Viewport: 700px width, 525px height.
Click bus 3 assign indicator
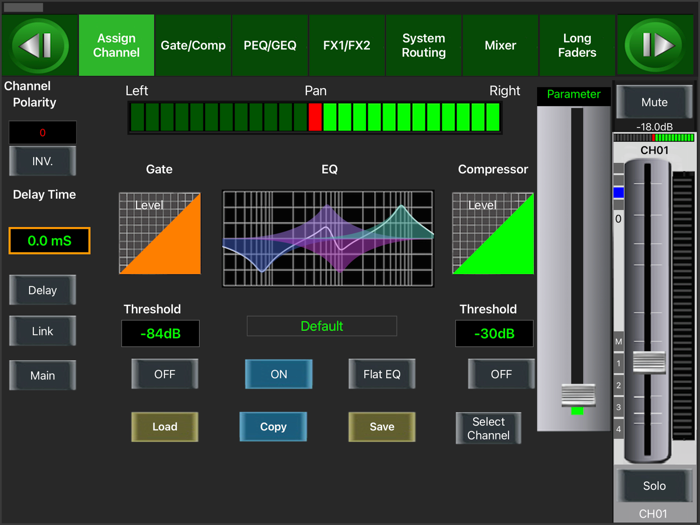pyautogui.click(x=619, y=407)
